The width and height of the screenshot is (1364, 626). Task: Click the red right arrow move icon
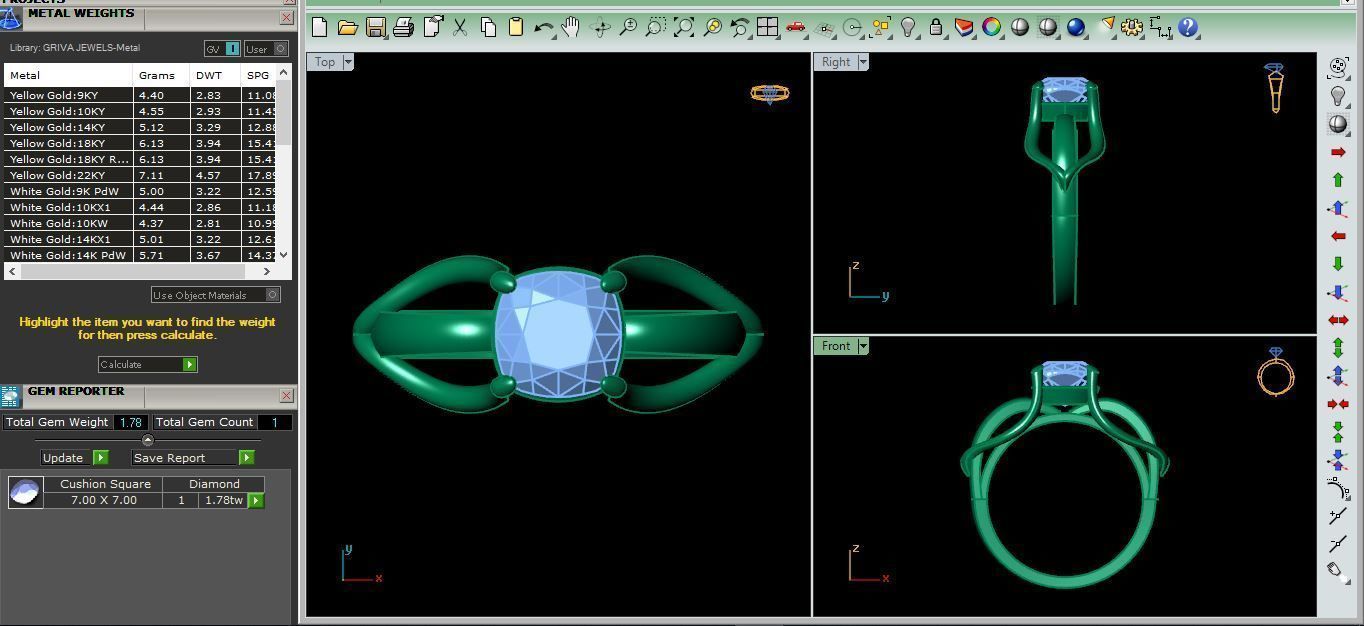[x=1338, y=152]
